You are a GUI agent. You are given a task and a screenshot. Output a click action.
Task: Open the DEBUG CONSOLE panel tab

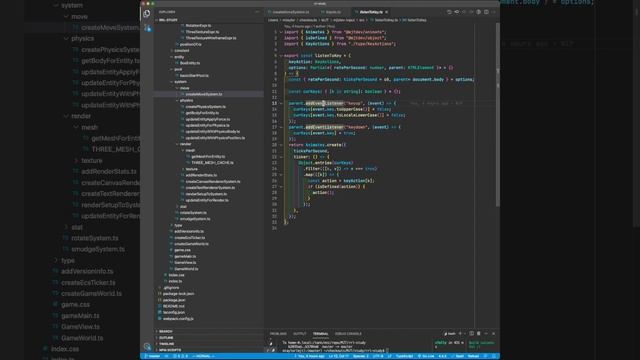(x=348, y=334)
